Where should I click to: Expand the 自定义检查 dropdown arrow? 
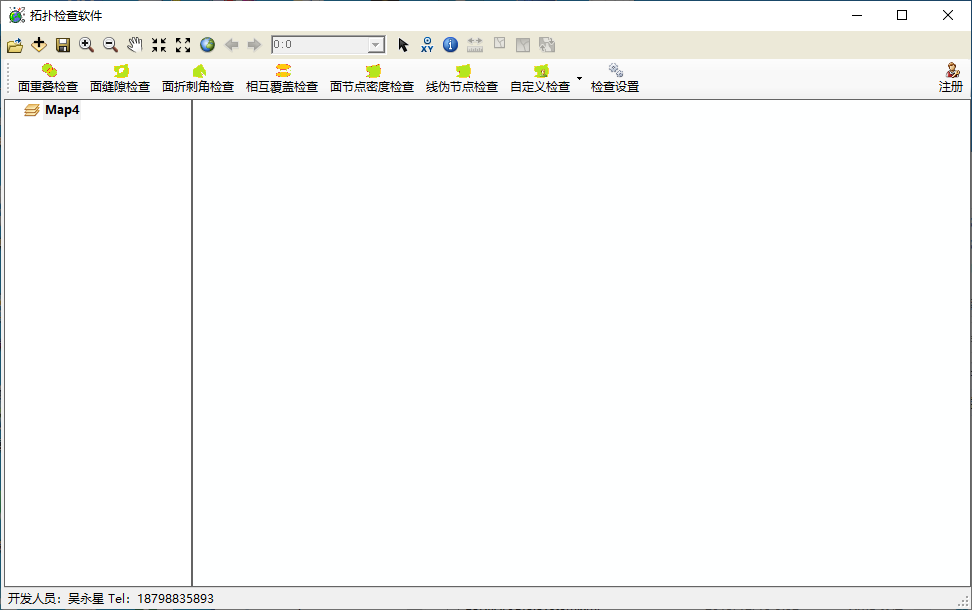point(579,79)
